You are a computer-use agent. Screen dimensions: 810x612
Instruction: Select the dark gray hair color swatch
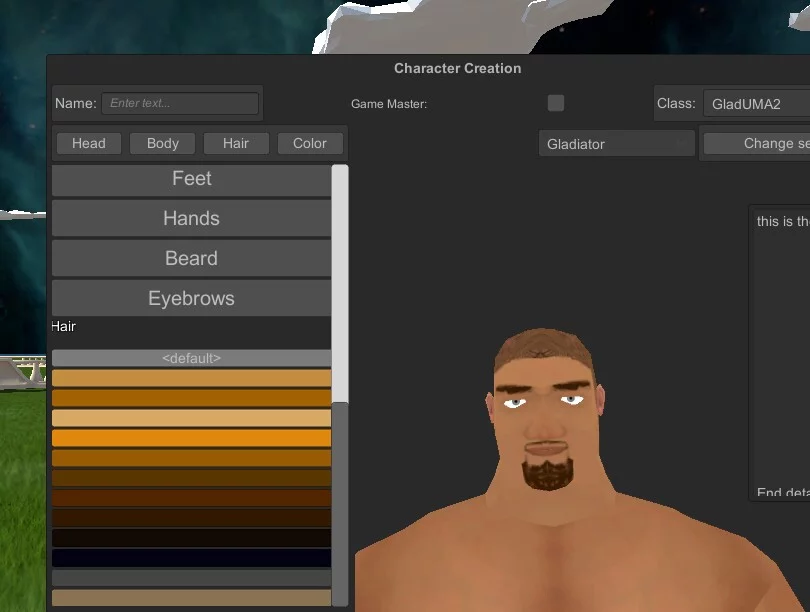tap(192, 578)
